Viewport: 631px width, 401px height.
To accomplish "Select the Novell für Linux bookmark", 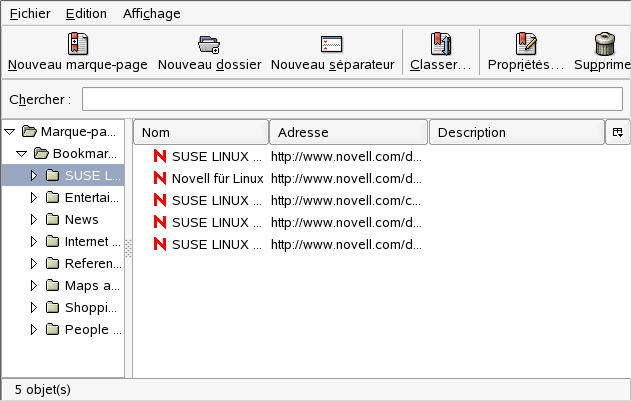I will coord(217,178).
